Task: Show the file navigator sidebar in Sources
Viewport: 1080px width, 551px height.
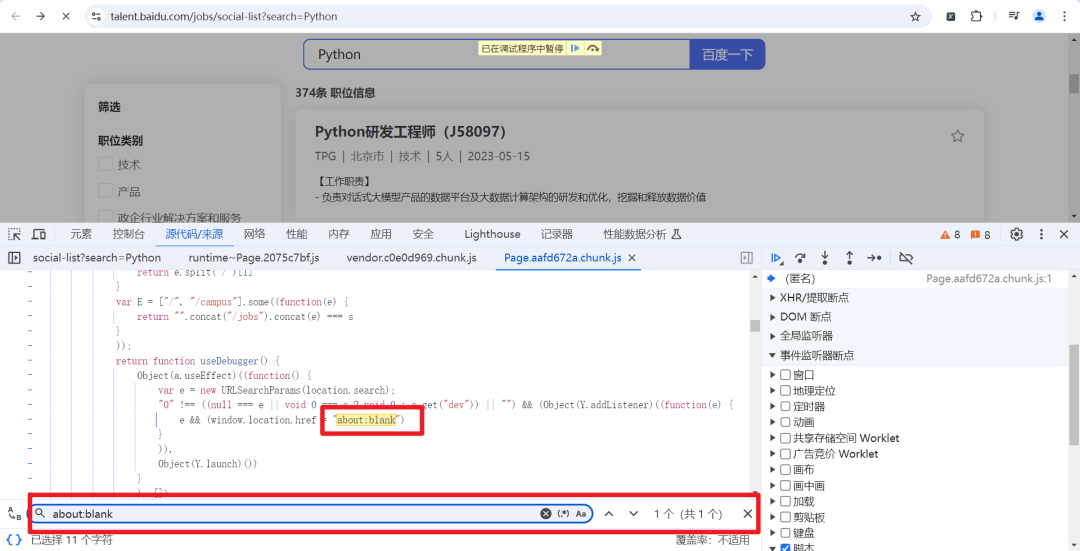Action: (x=14, y=258)
